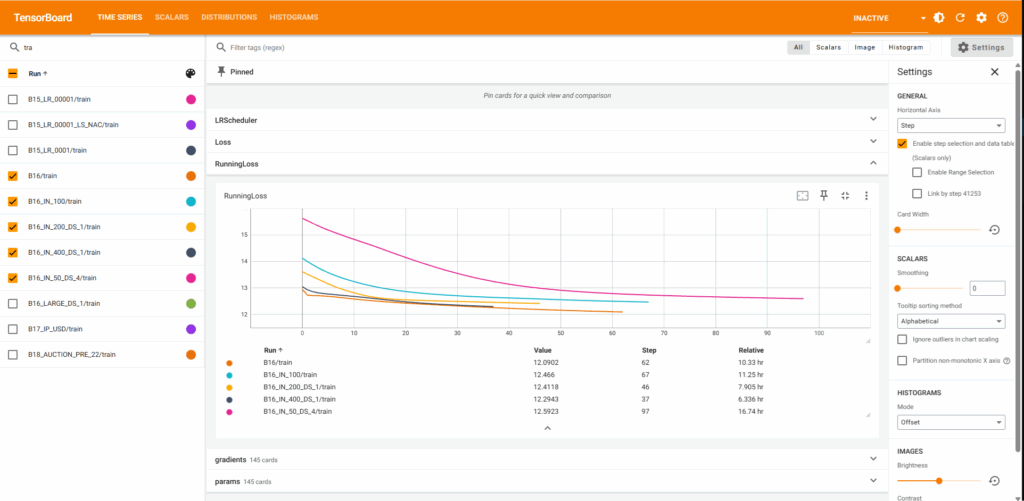Click the Smoothing slider handle

(x=898, y=288)
